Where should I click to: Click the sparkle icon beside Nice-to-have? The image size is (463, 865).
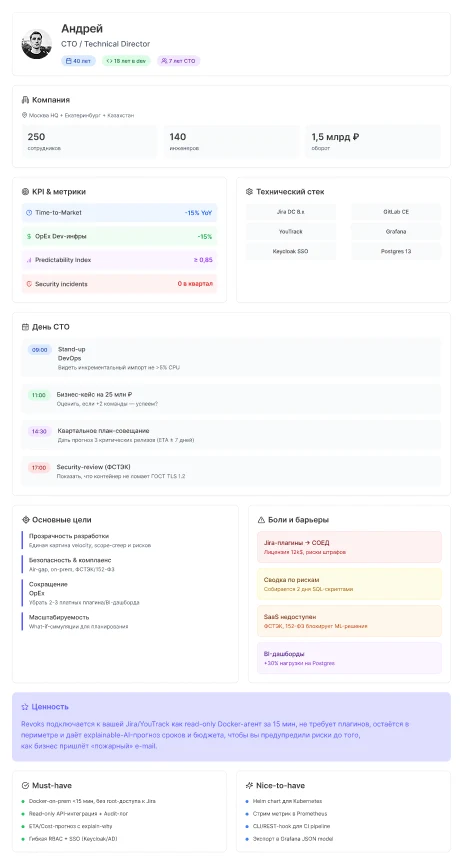249,786
